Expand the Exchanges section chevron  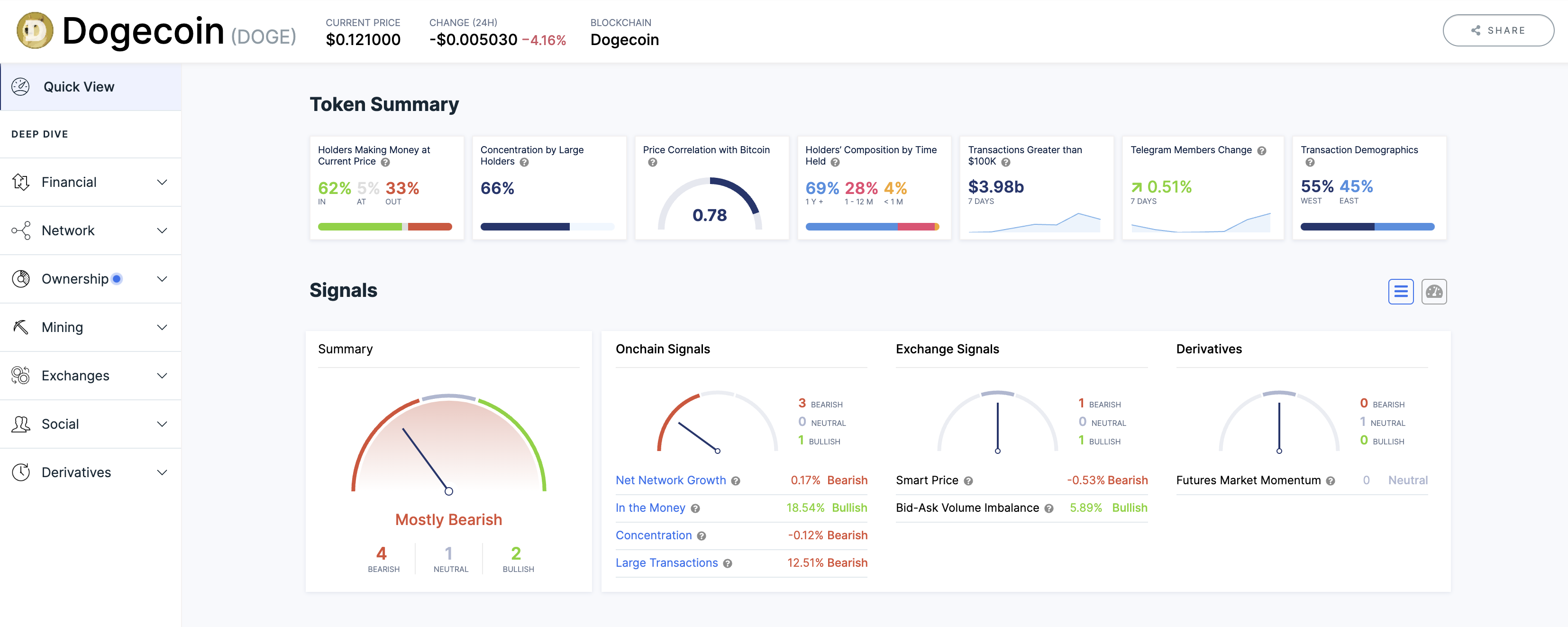click(162, 375)
